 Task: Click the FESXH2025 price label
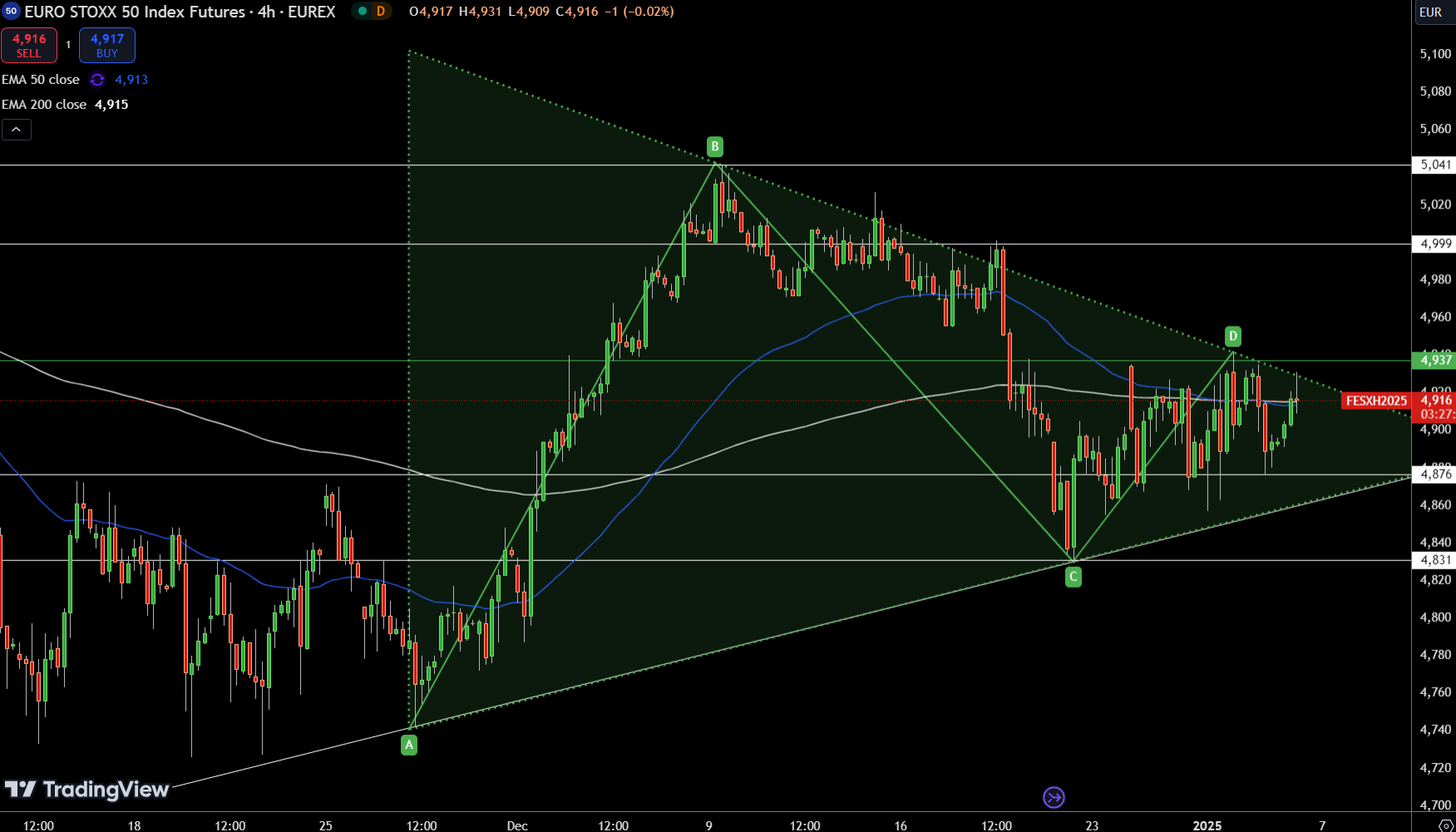tap(1376, 401)
